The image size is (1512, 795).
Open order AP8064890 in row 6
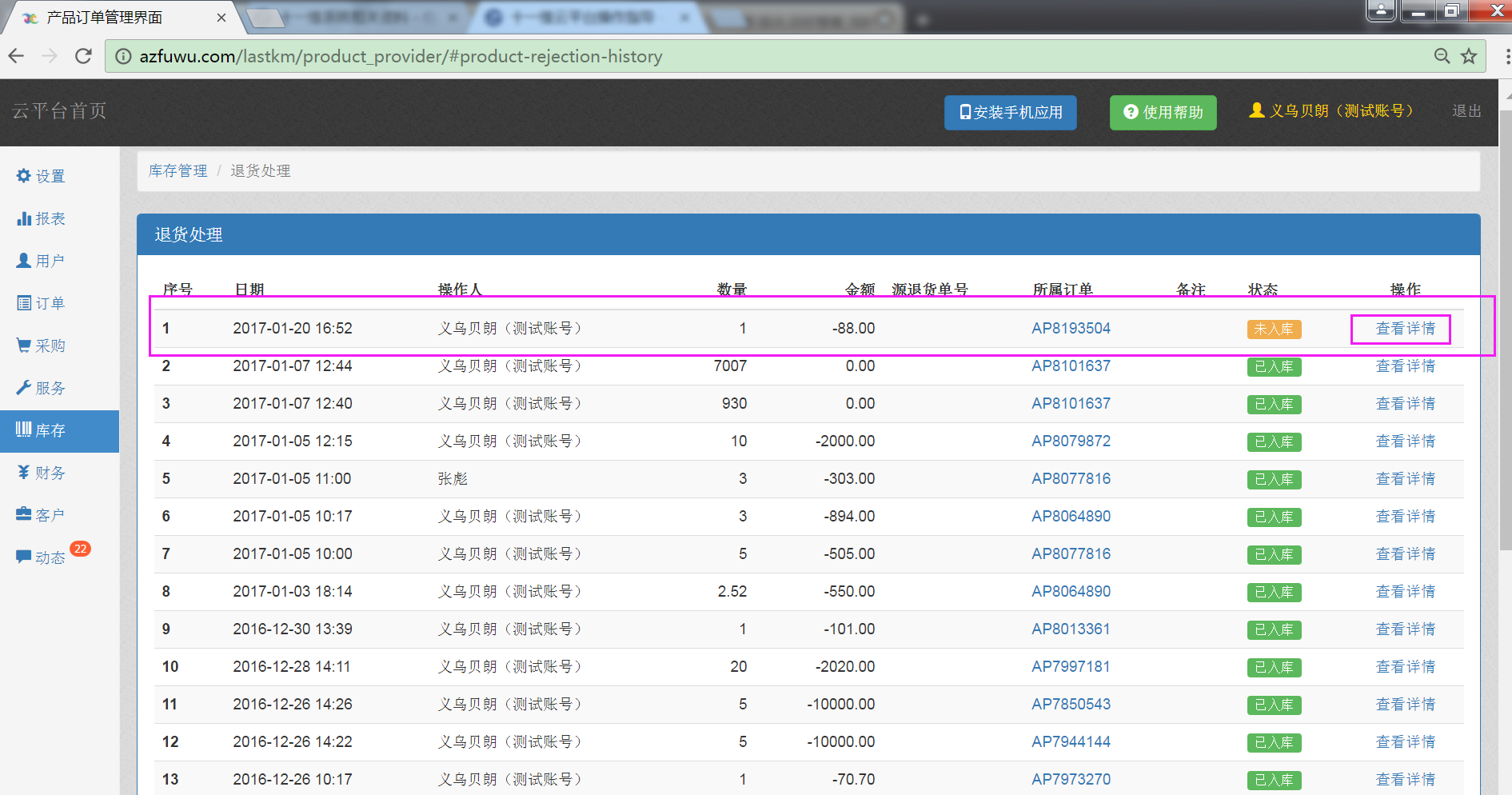(1071, 517)
